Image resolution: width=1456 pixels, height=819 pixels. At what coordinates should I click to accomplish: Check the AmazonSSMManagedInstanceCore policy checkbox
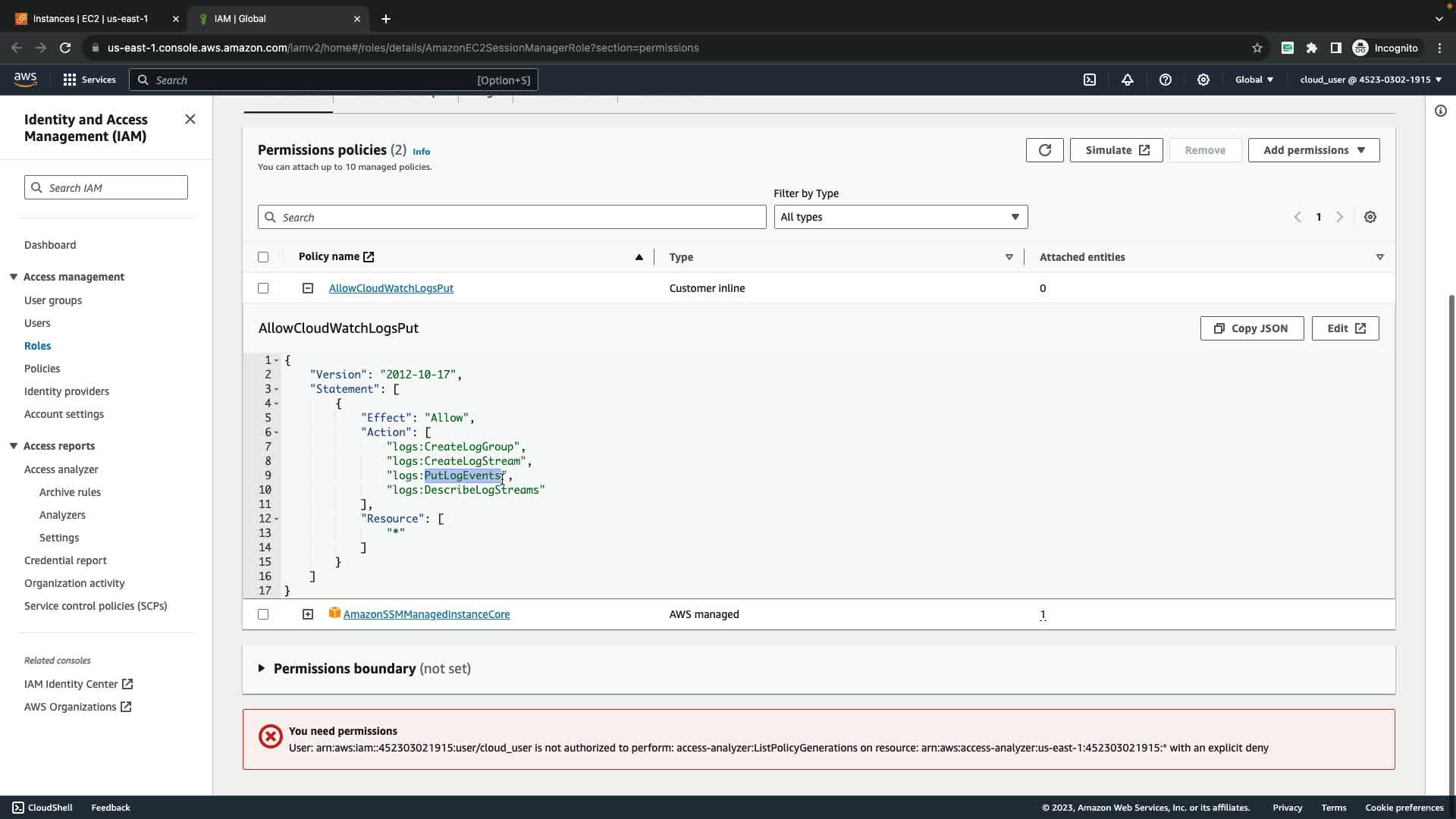(263, 614)
